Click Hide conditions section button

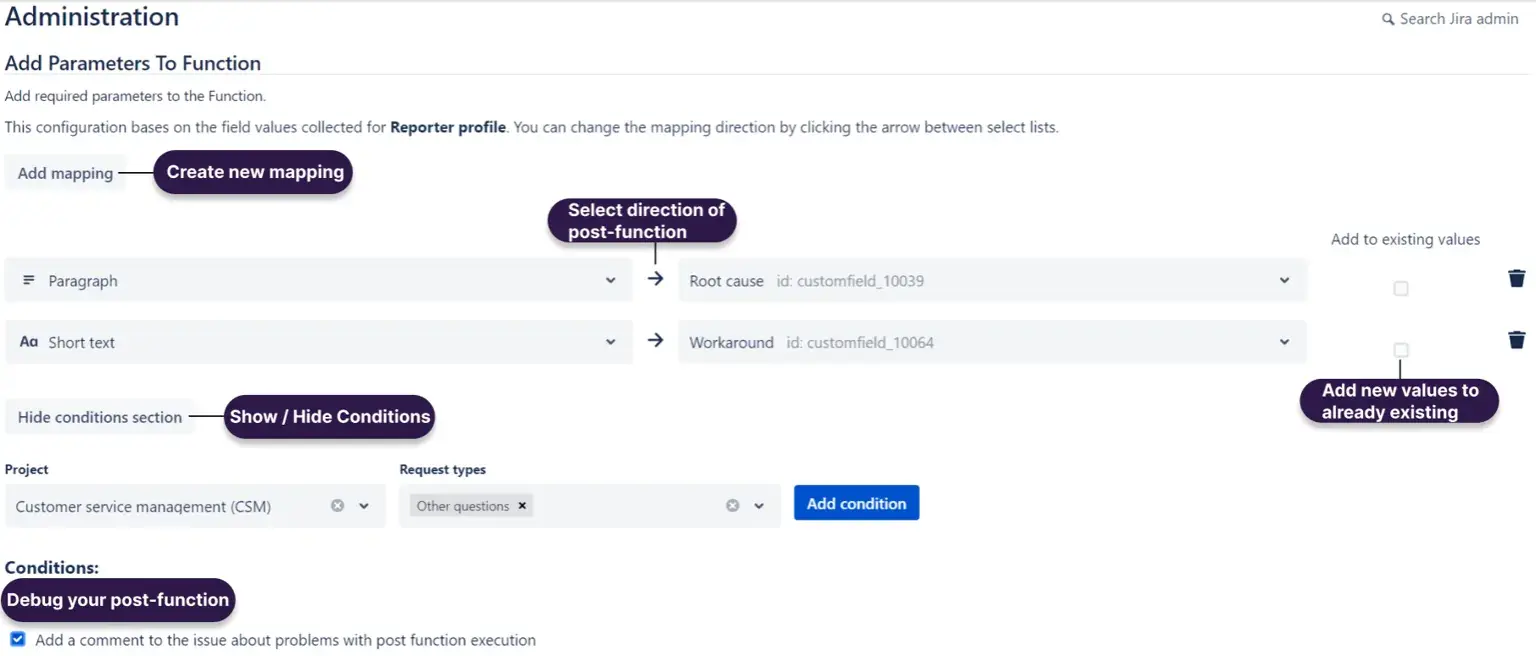pyautogui.click(x=100, y=417)
